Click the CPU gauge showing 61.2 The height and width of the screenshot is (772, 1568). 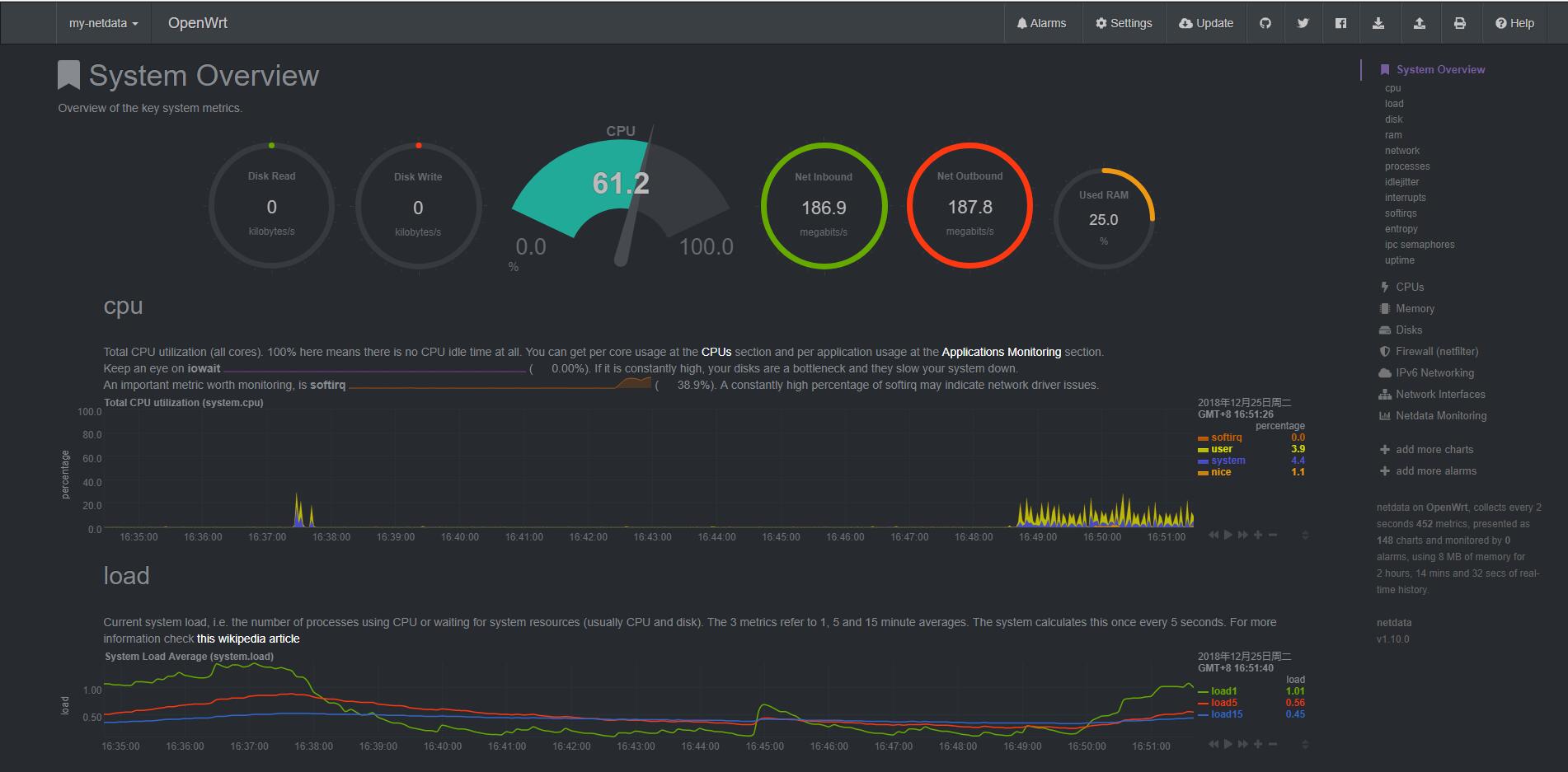pos(621,198)
